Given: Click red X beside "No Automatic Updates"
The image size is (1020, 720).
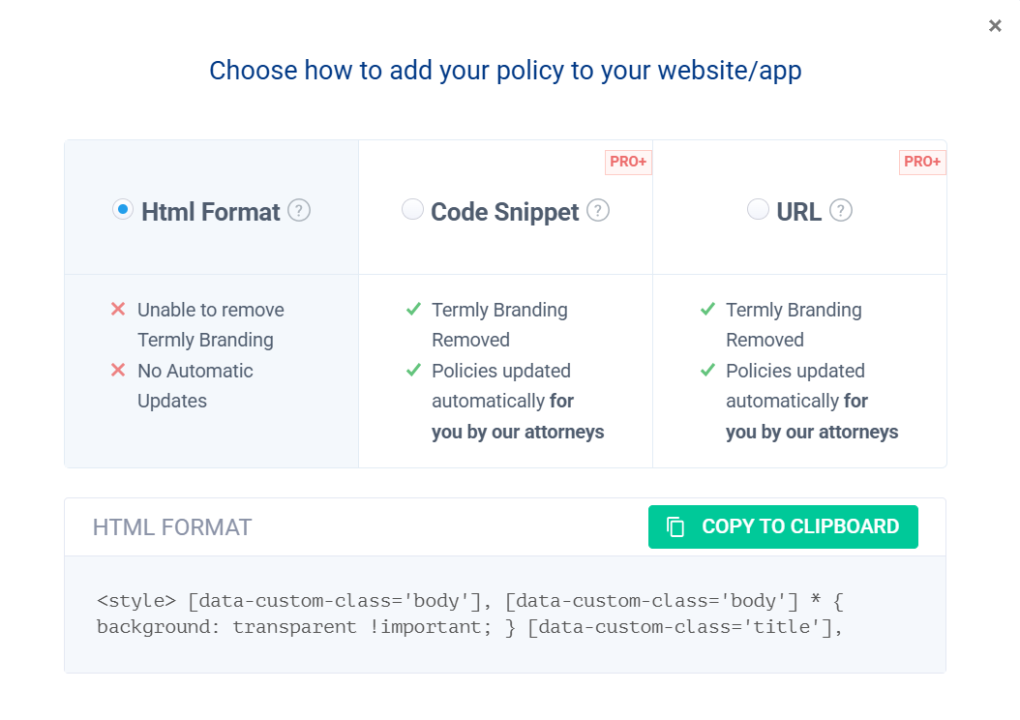Looking at the screenshot, I should (x=118, y=371).
